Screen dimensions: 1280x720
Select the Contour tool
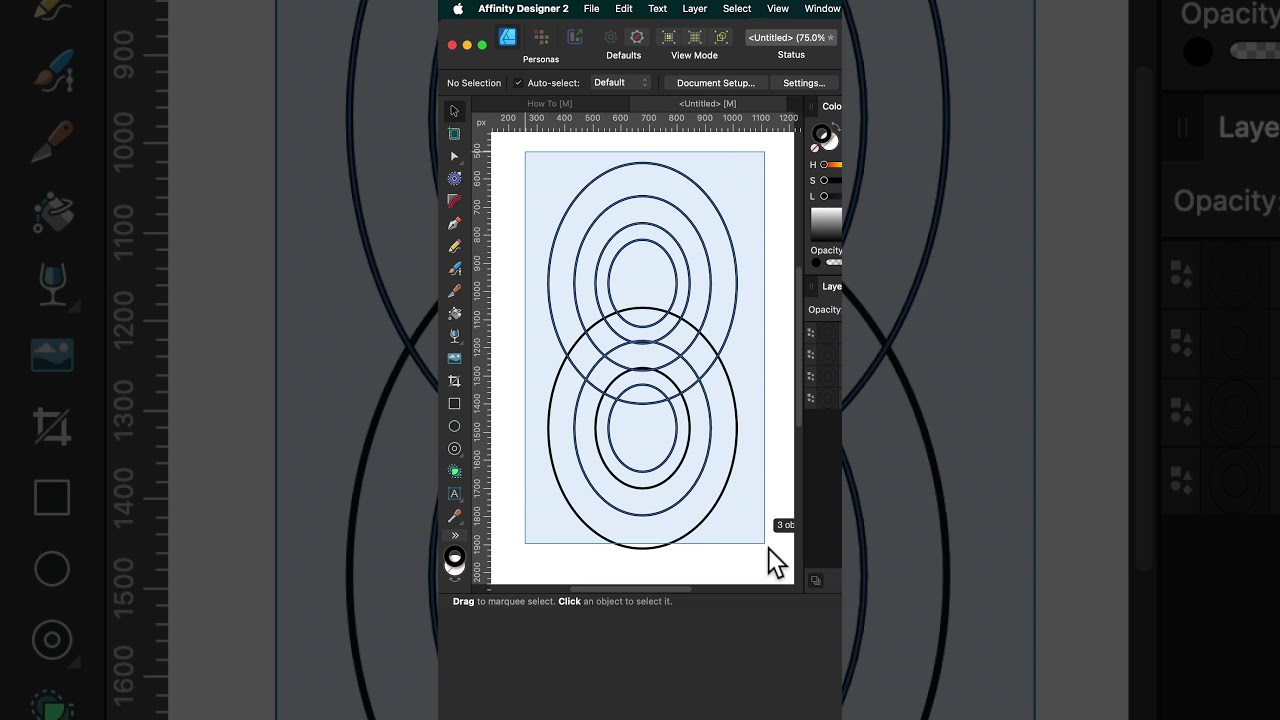click(454, 178)
